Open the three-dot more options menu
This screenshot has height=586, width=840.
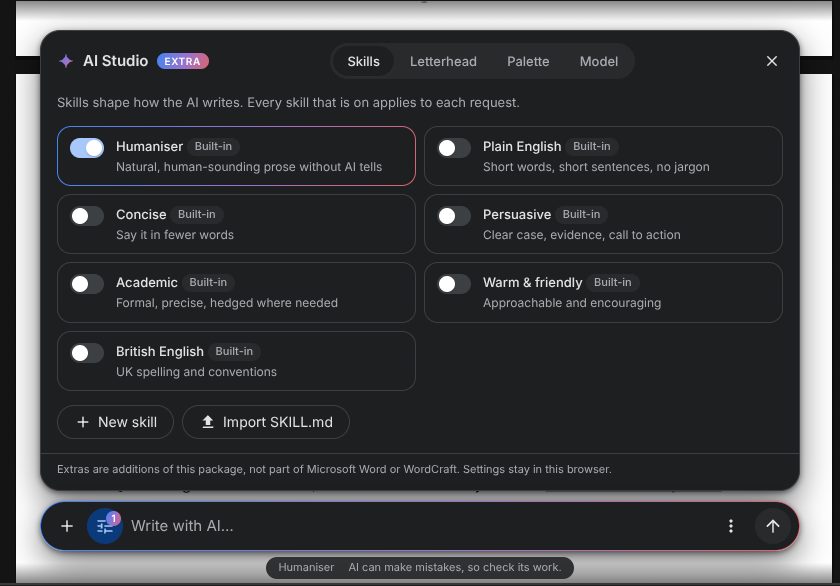tap(731, 526)
